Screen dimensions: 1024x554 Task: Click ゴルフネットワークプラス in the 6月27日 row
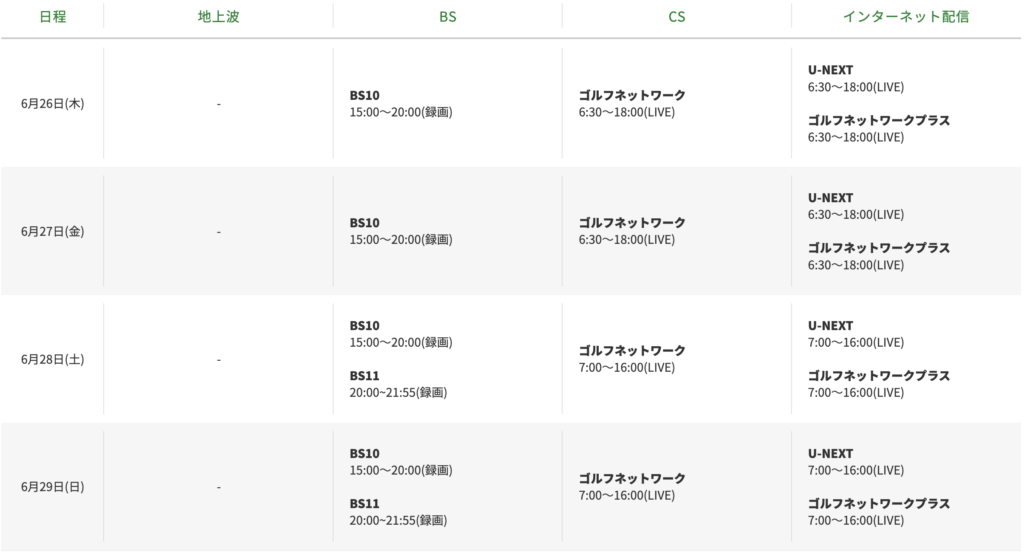click(878, 248)
